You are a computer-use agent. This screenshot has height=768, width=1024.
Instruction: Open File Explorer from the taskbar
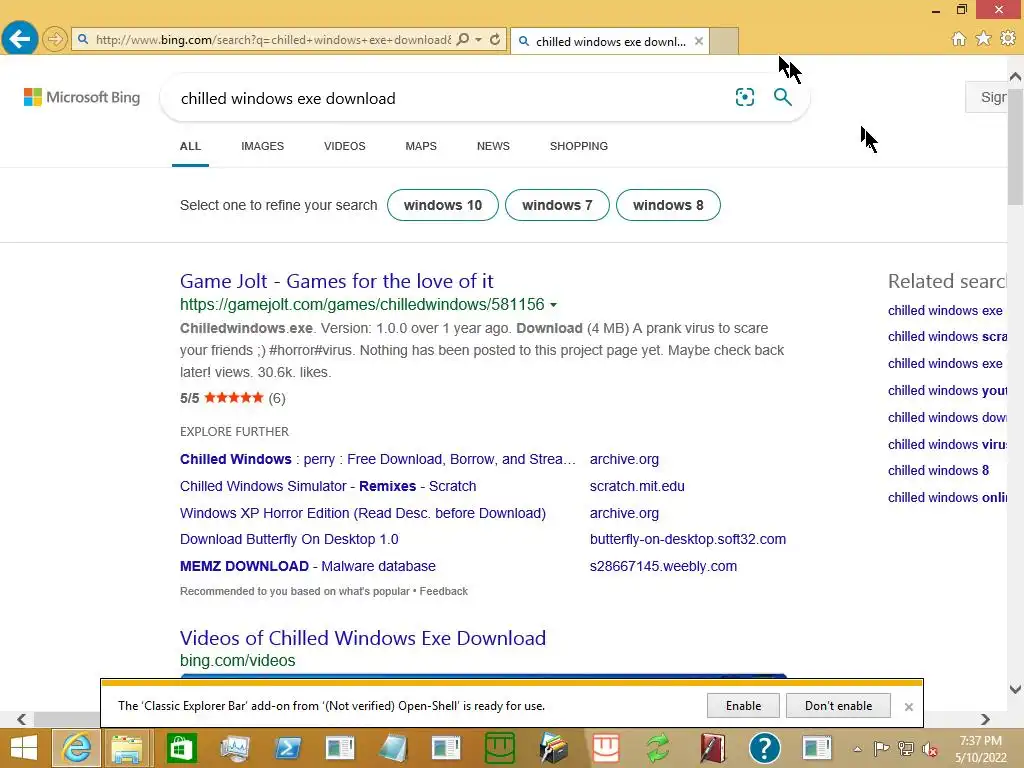pyautogui.click(x=127, y=748)
